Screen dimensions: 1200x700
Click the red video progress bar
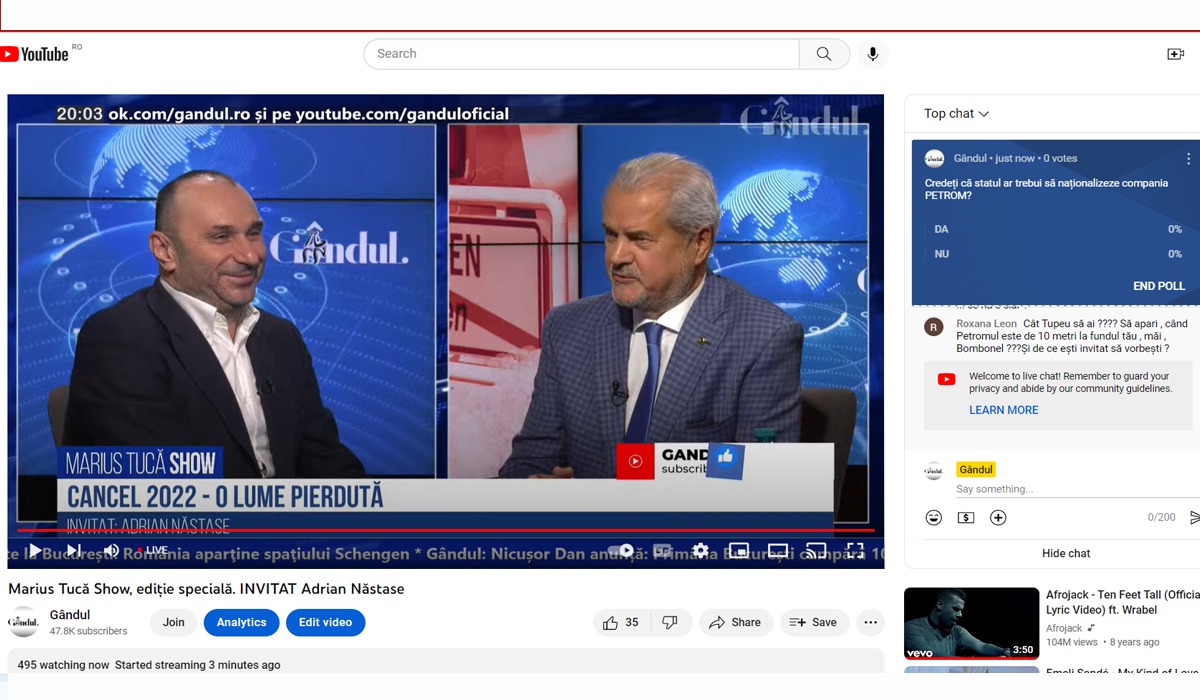tap(440, 530)
